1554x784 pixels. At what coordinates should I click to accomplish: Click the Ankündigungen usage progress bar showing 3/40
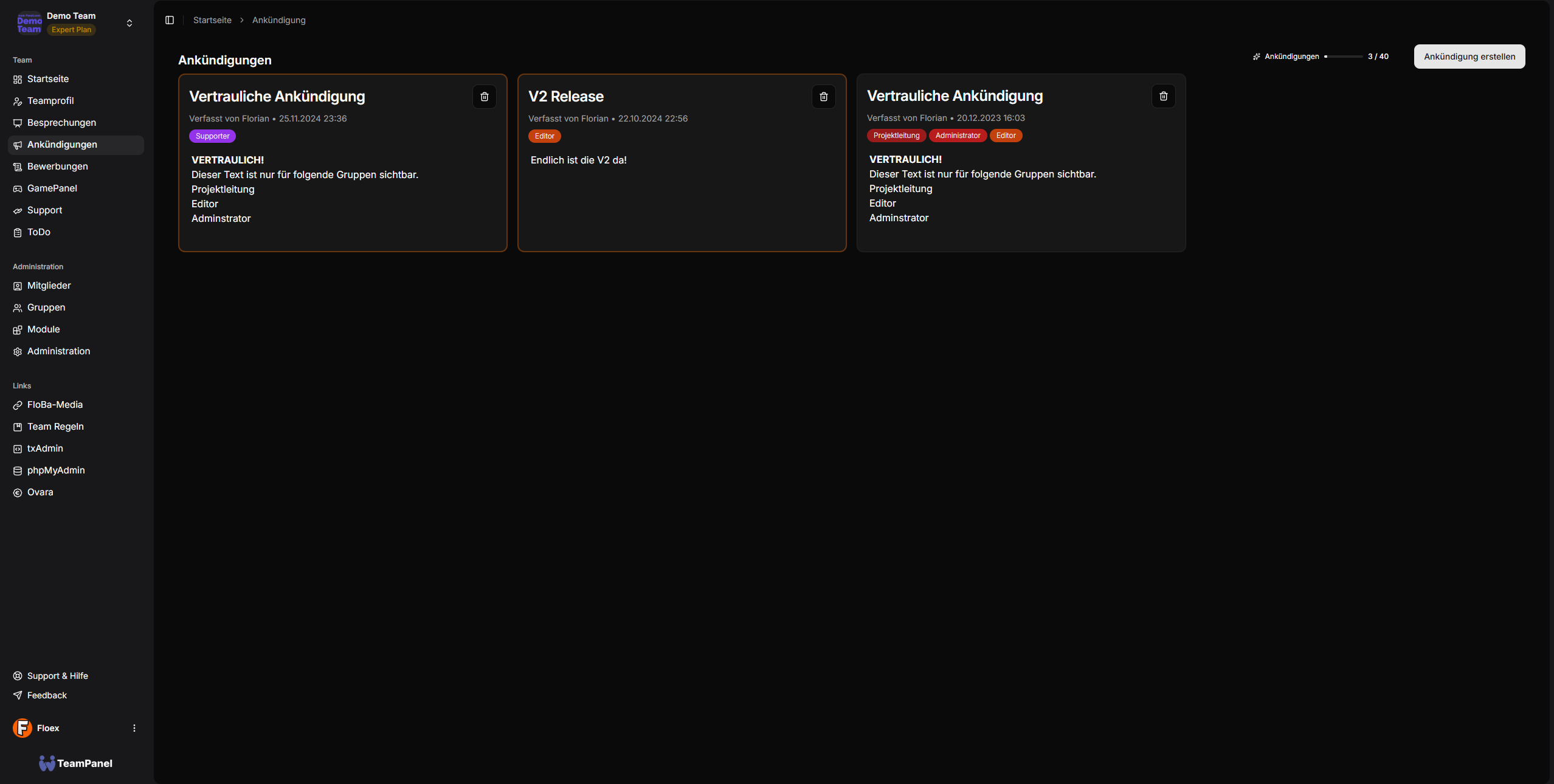click(x=1344, y=57)
